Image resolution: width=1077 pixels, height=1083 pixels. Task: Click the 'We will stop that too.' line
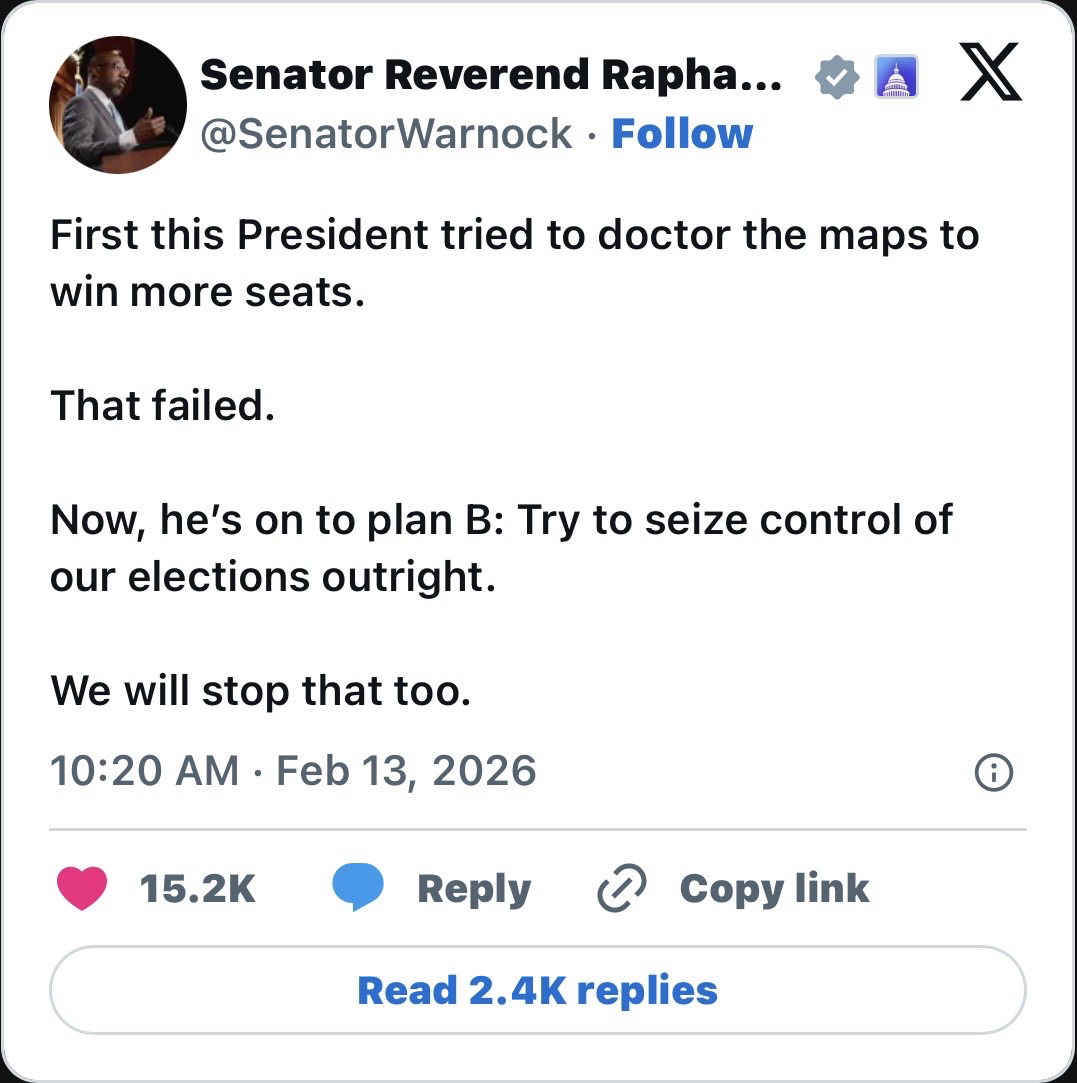(260, 690)
